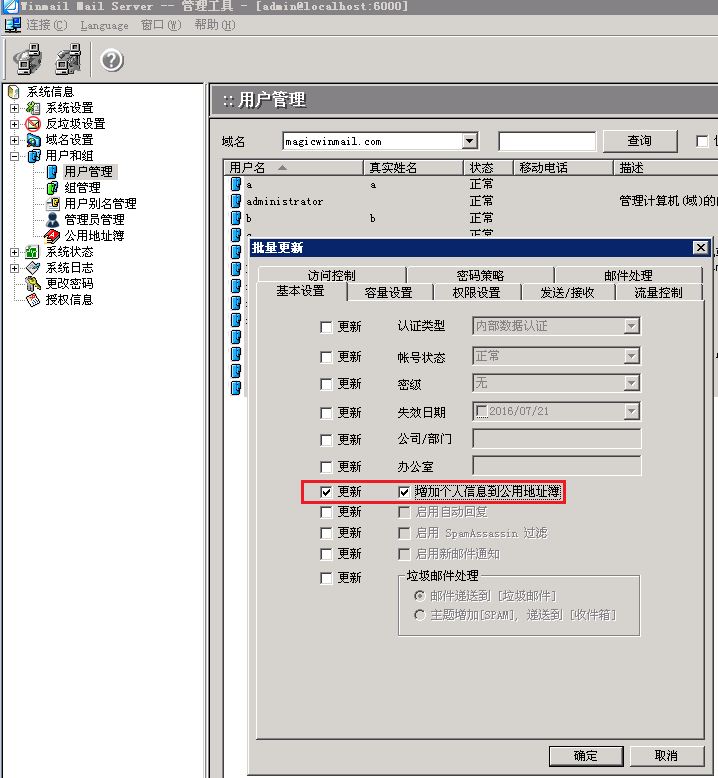Select 反垃圾设置 icon in tree

coord(33,124)
